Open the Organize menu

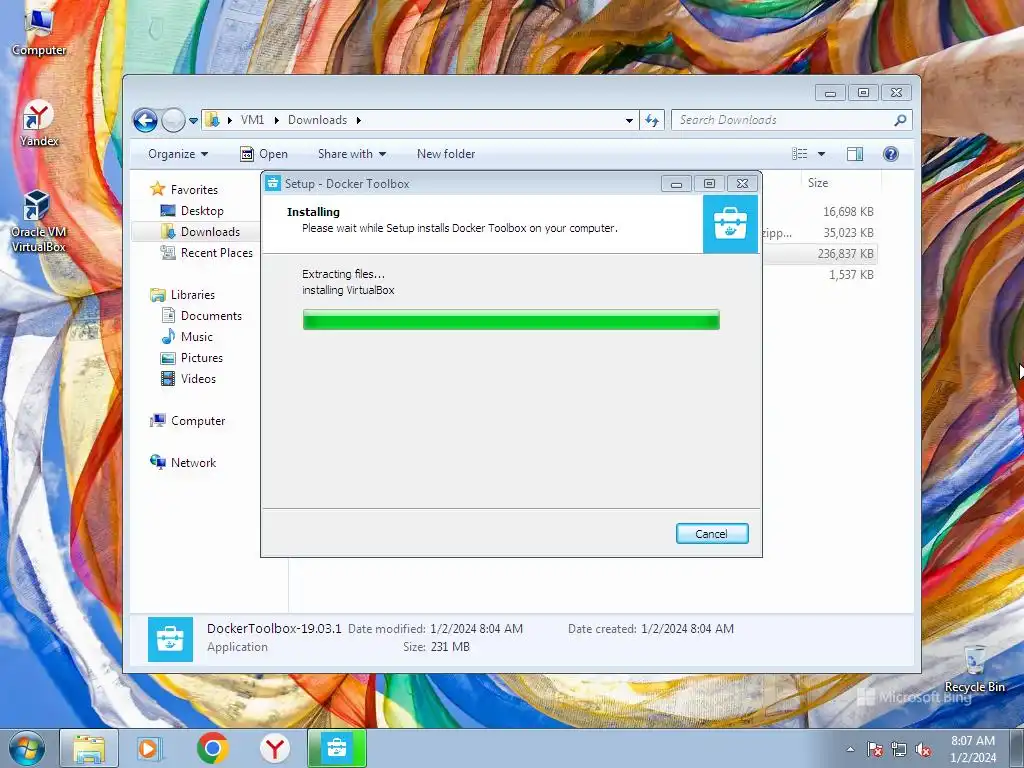[x=178, y=154]
